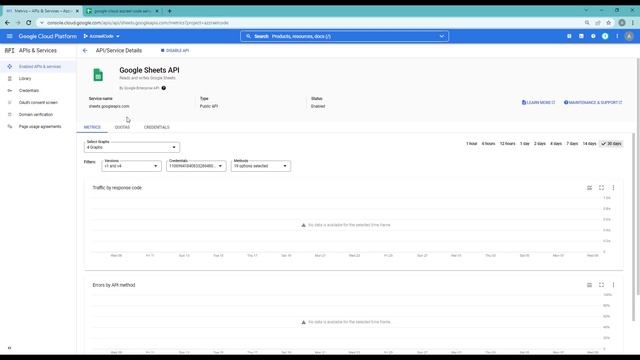Open Enabled APIs & services in sidebar
640x360 pixels.
tap(38, 67)
